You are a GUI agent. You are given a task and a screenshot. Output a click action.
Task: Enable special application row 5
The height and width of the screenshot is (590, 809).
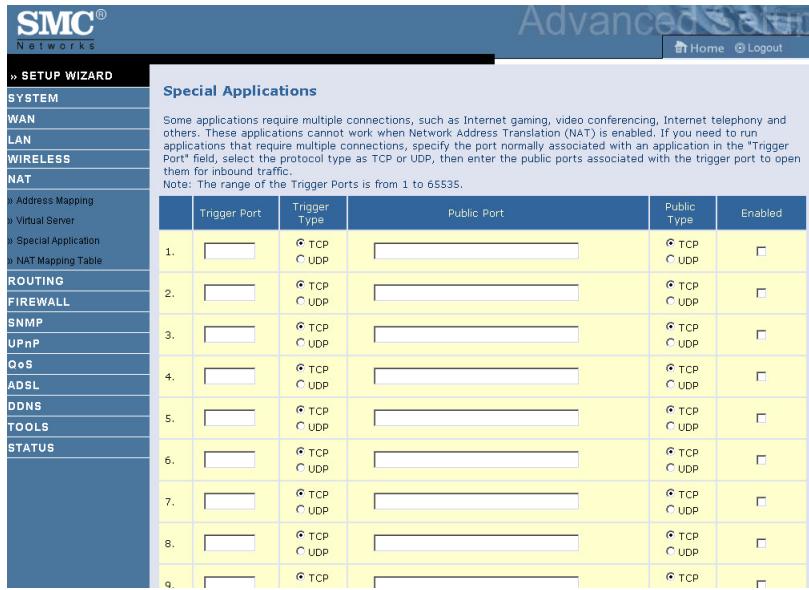tap(761, 418)
